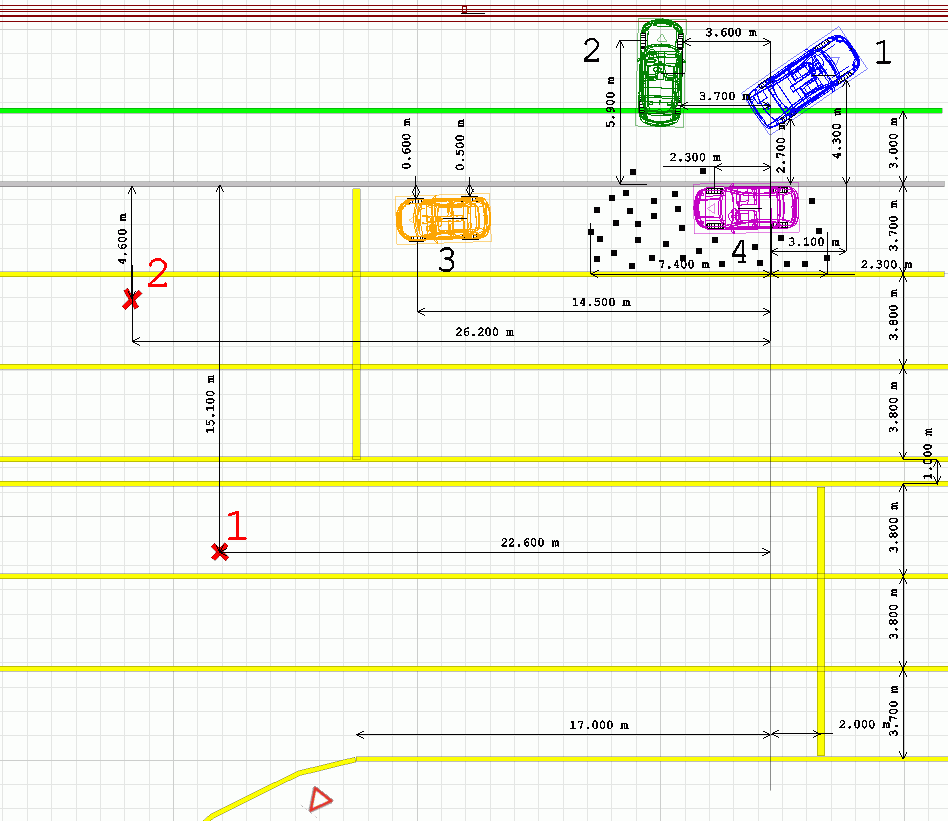Click the 17.000 m dimension label
Image resolution: width=948 pixels, height=821 pixels.
[x=598, y=724]
